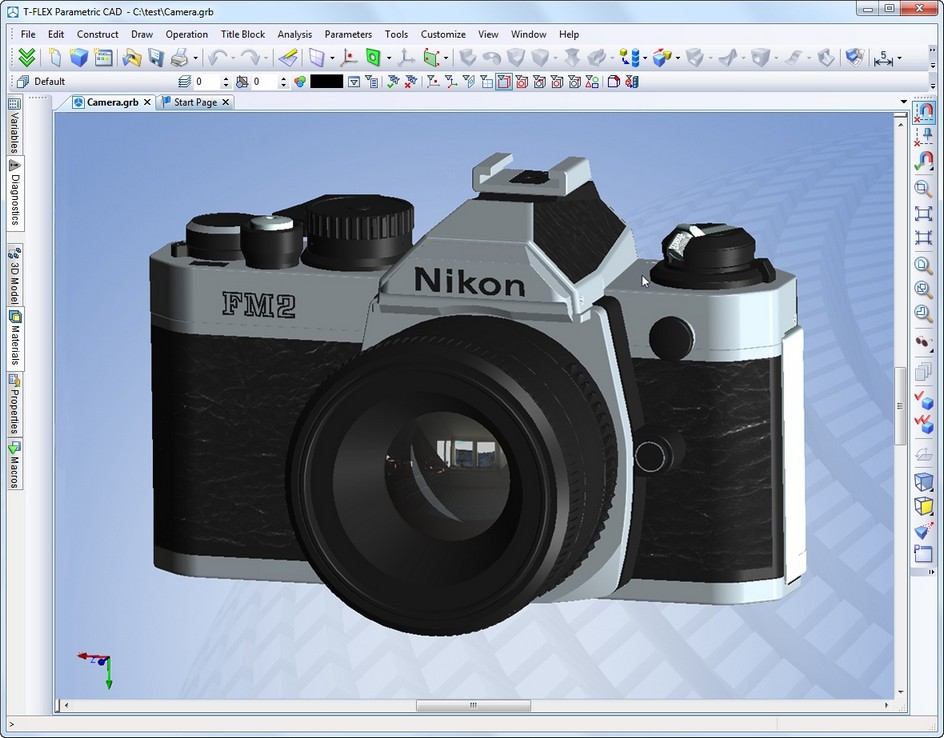Viewport: 944px width, 738px height.
Task: Click the Save document icon
Action: [x=156, y=58]
